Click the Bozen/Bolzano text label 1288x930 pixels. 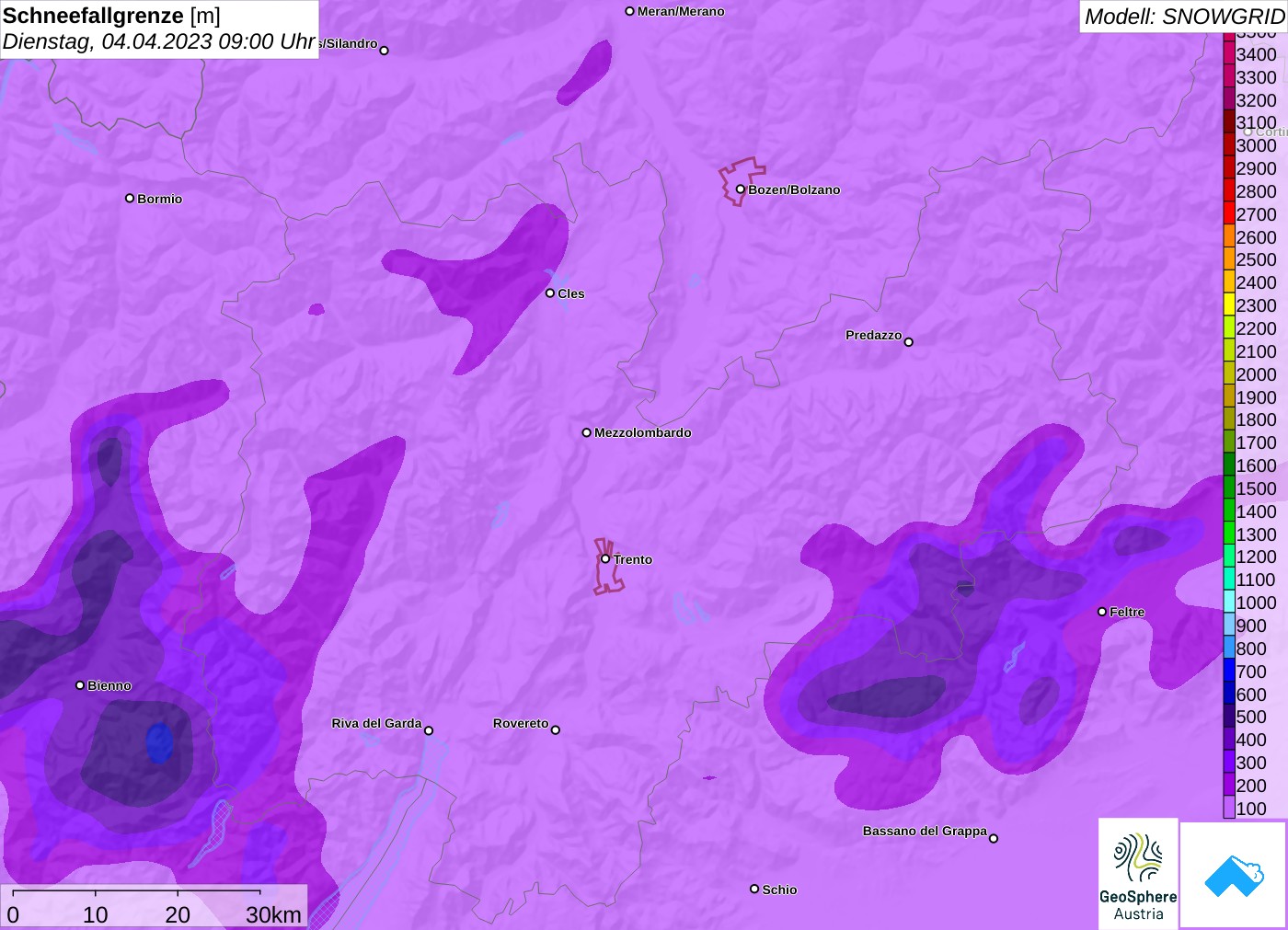coord(794,189)
